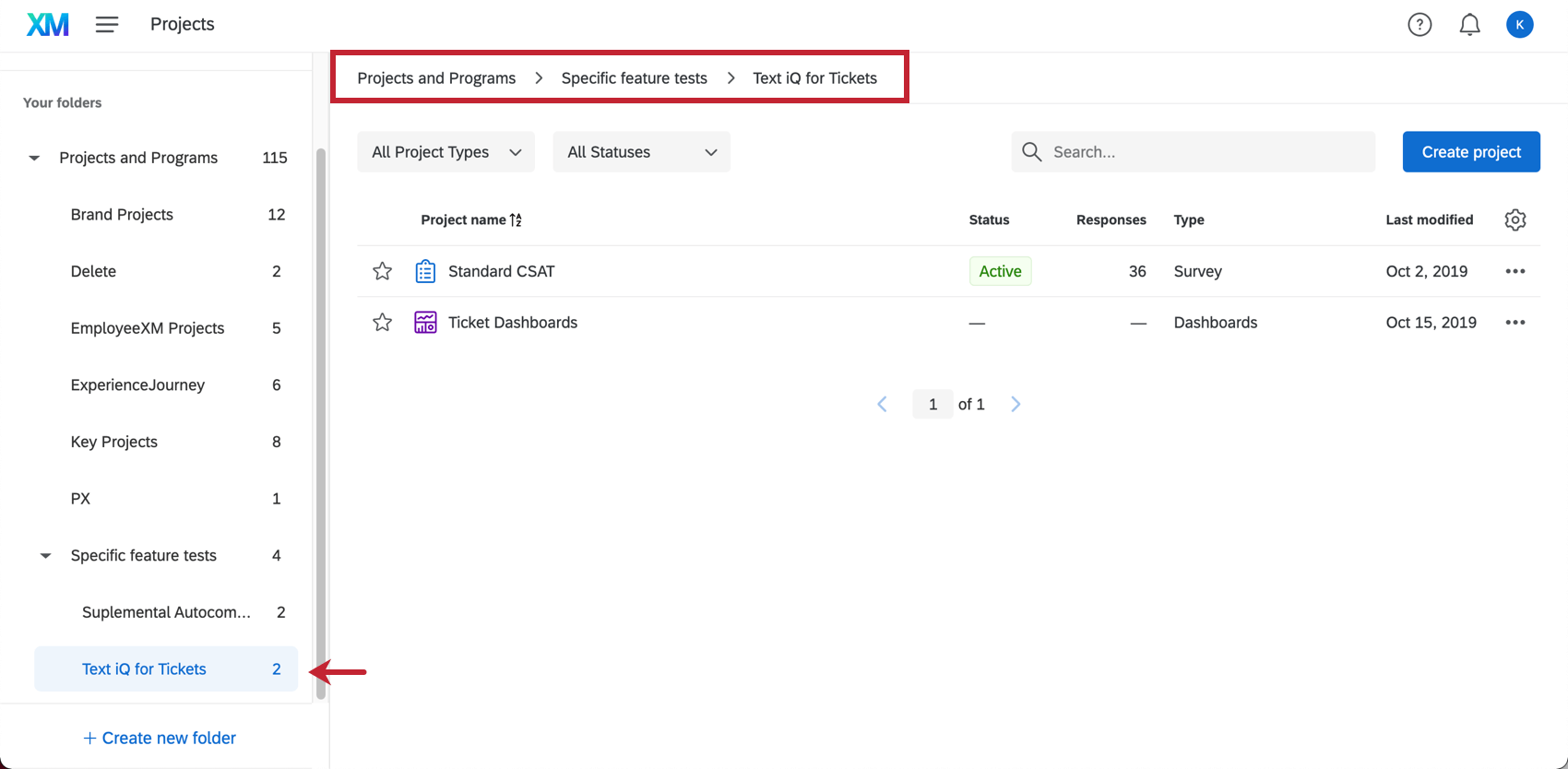Screen dimensions: 1568x769
Task: Open the All Statuses dropdown
Action: click(x=641, y=152)
